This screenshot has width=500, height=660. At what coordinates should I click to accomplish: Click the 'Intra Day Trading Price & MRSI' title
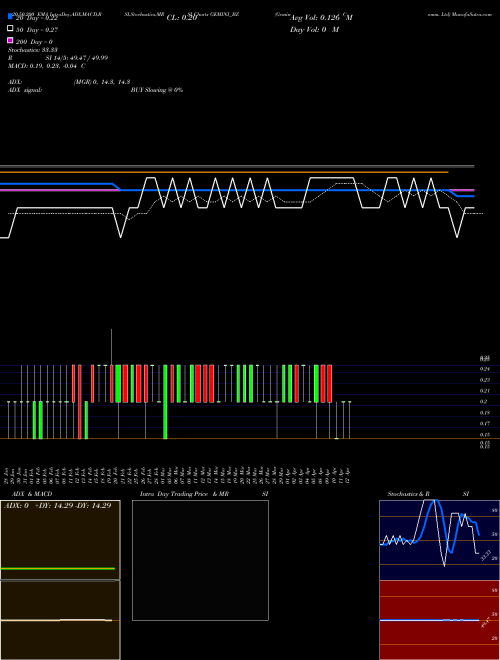coord(204,494)
